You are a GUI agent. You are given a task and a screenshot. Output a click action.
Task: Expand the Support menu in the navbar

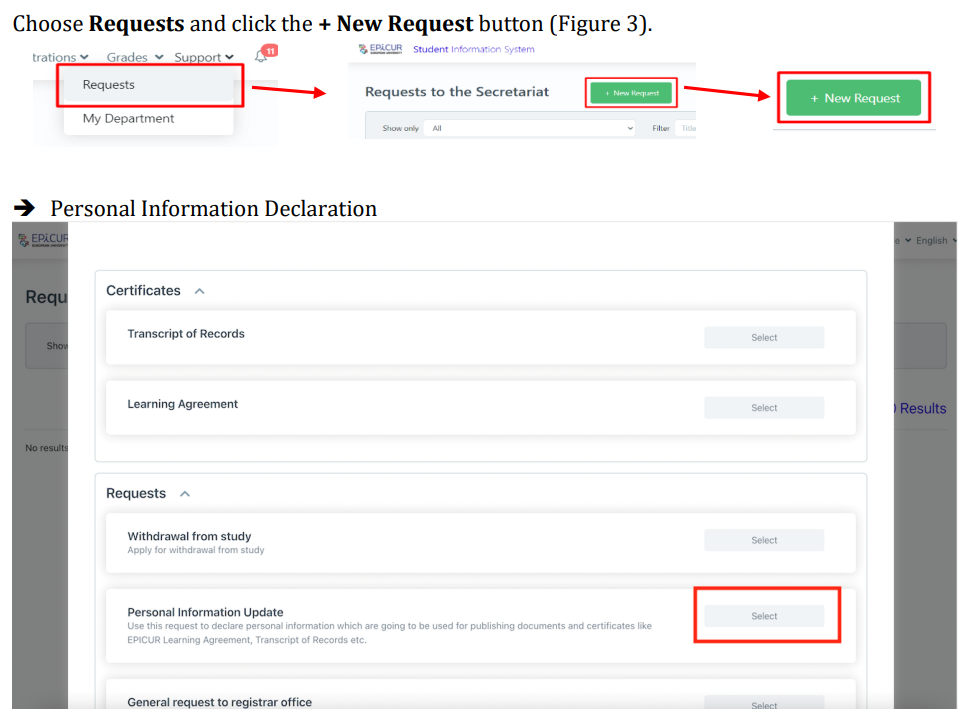tap(204, 57)
